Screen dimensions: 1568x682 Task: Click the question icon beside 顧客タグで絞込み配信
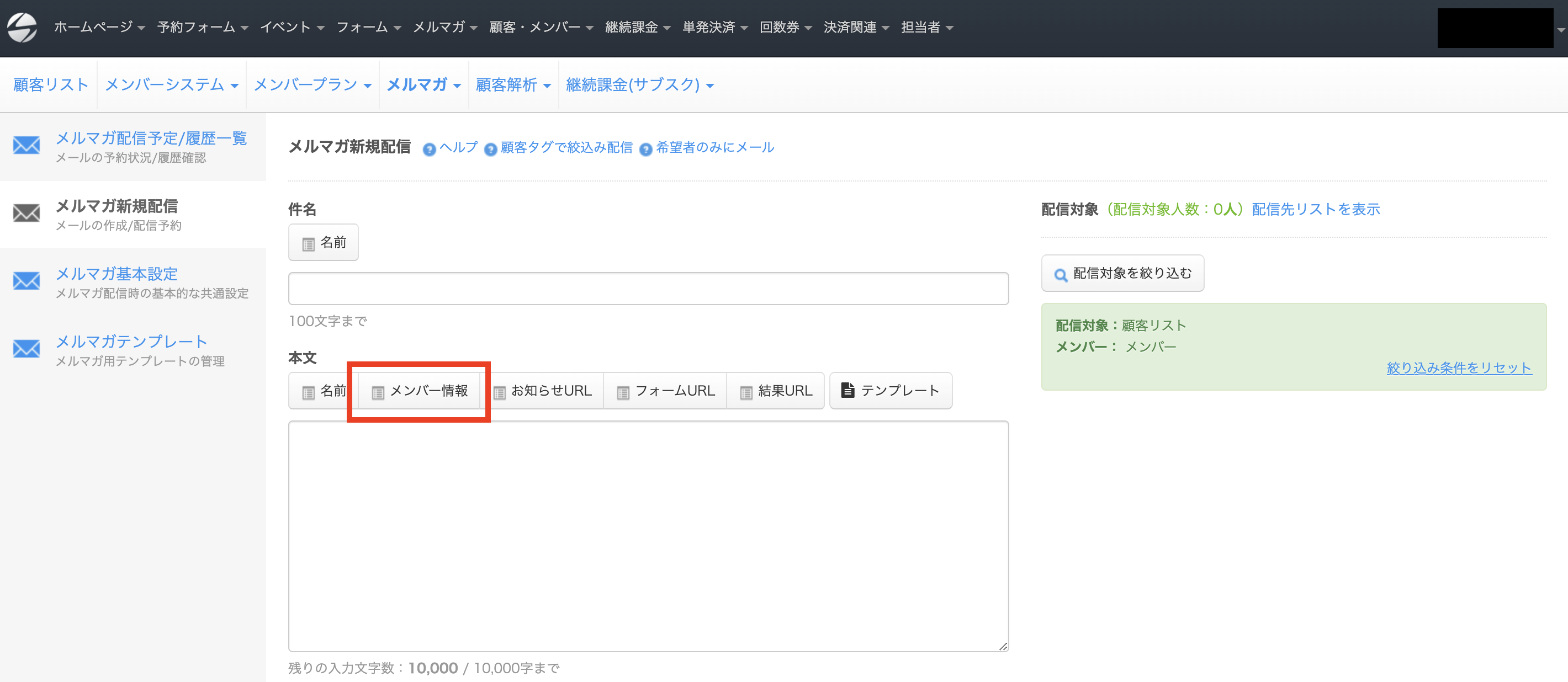[x=491, y=149]
